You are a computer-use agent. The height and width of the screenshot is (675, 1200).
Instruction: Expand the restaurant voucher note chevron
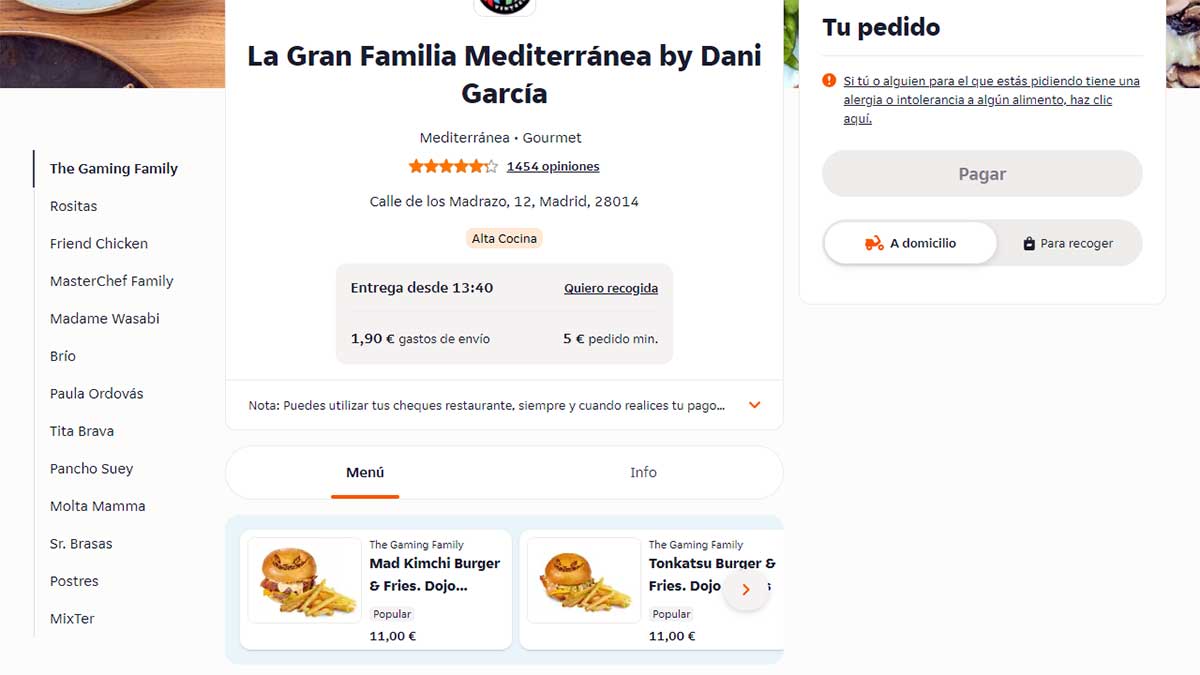tap(755, 405)
